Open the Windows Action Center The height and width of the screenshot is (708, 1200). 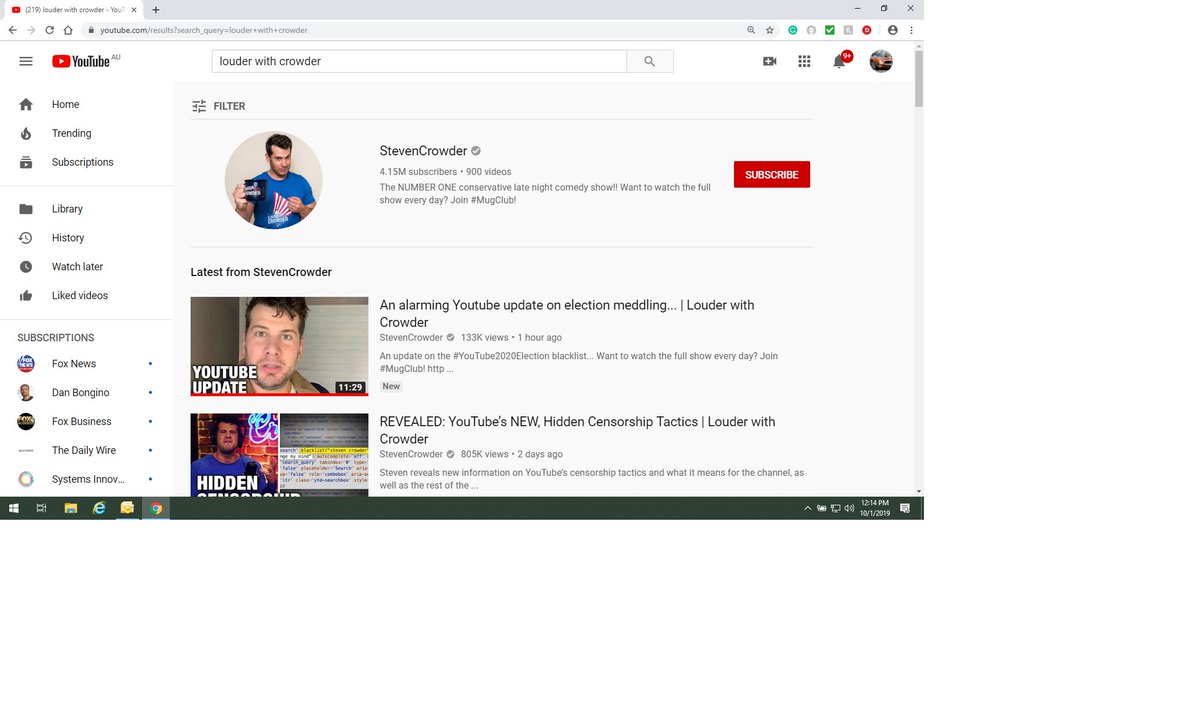(x=905, y=508)
